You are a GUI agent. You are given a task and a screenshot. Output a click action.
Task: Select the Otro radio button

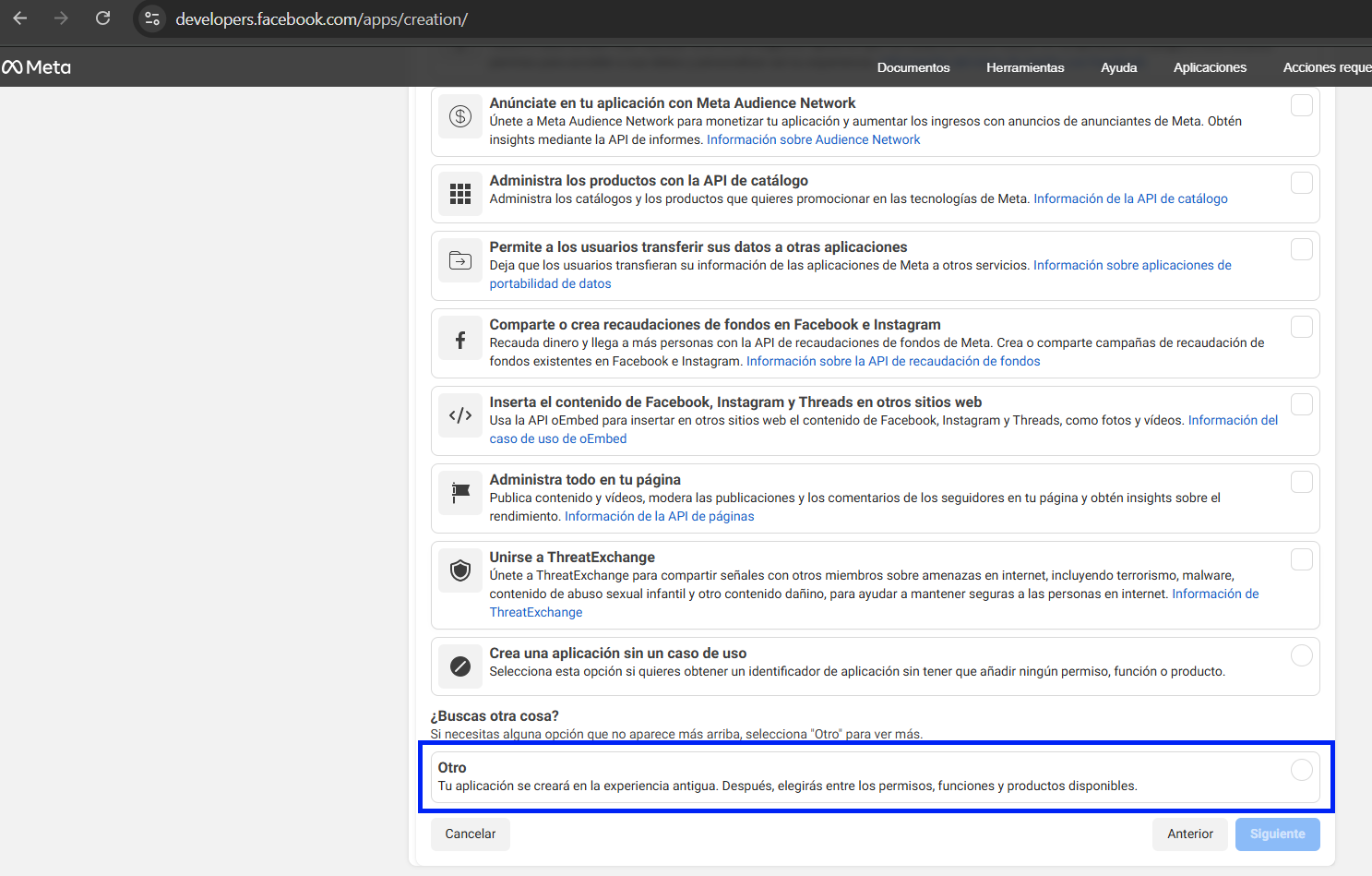point(1301,770)
